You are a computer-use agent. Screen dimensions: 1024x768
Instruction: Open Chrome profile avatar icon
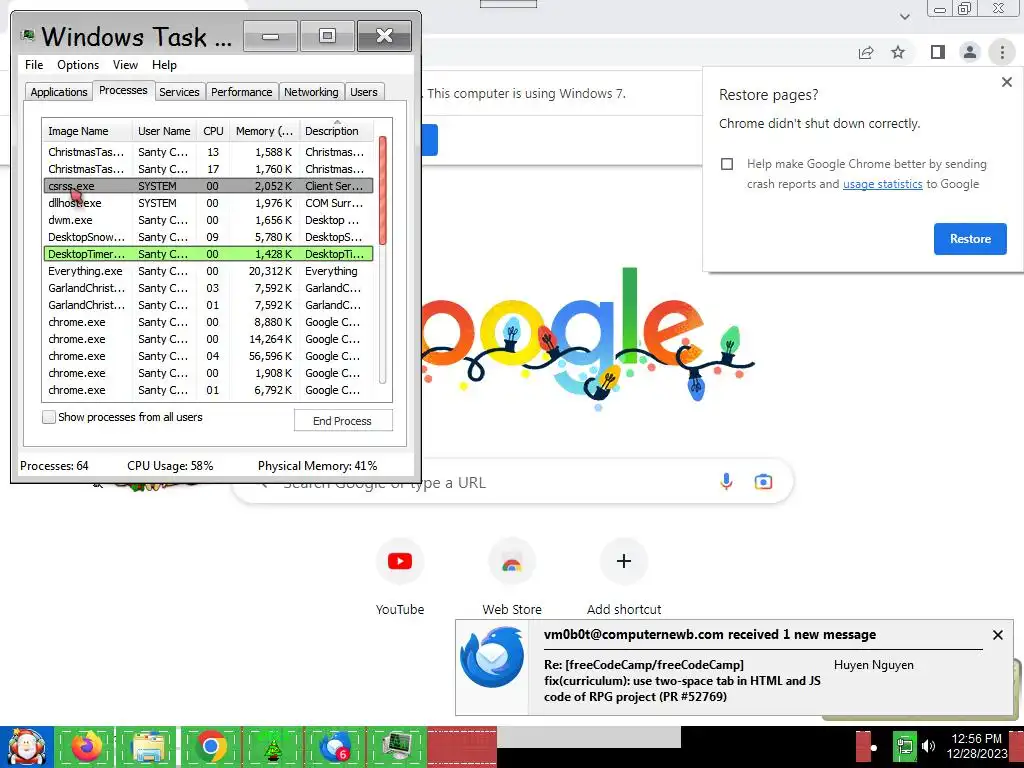(x=970, y=52)
